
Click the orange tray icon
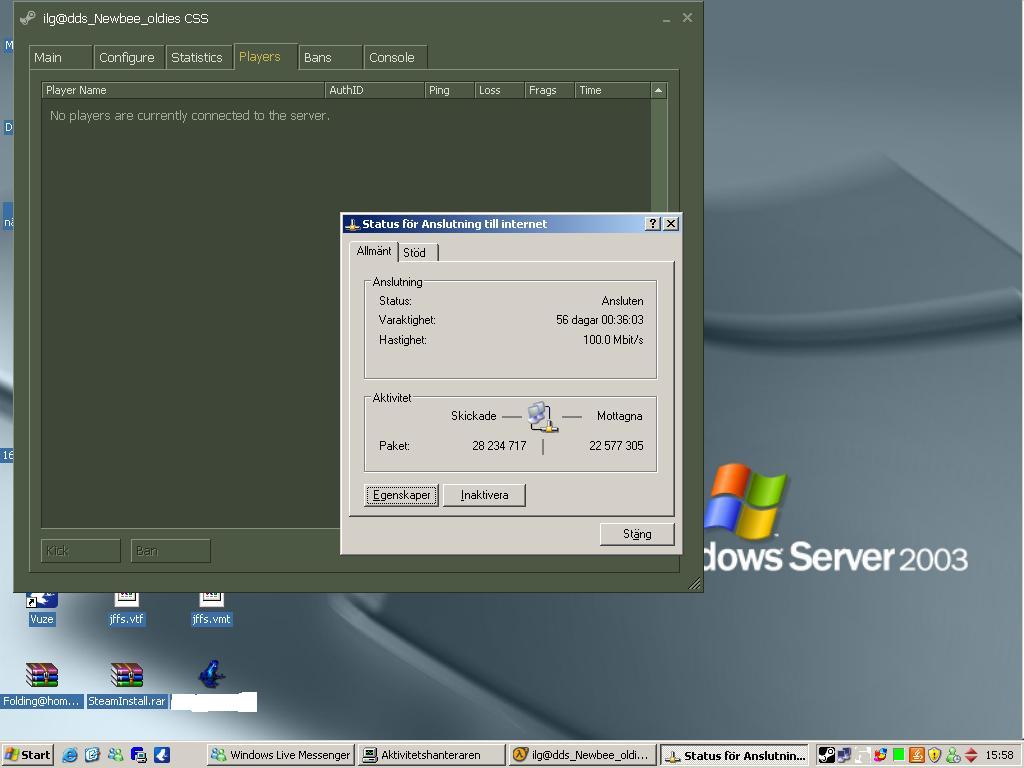(916, 755)
